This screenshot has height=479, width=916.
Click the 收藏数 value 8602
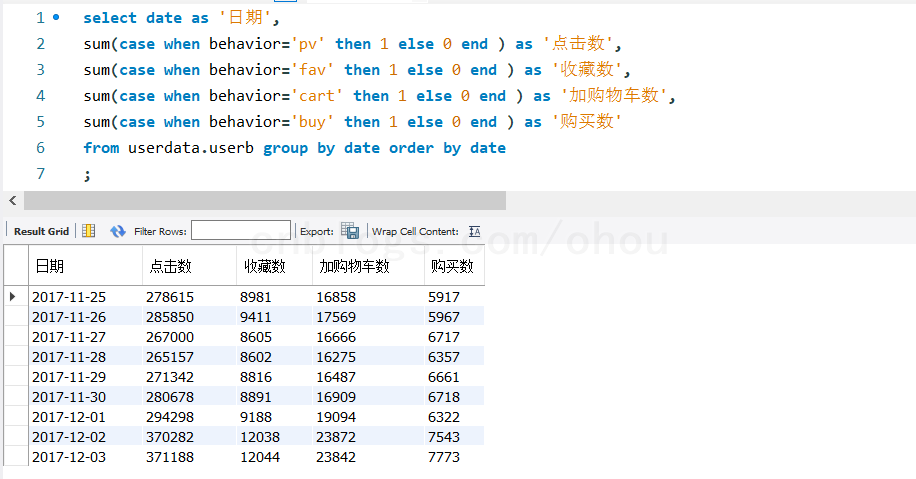[256, 357]
